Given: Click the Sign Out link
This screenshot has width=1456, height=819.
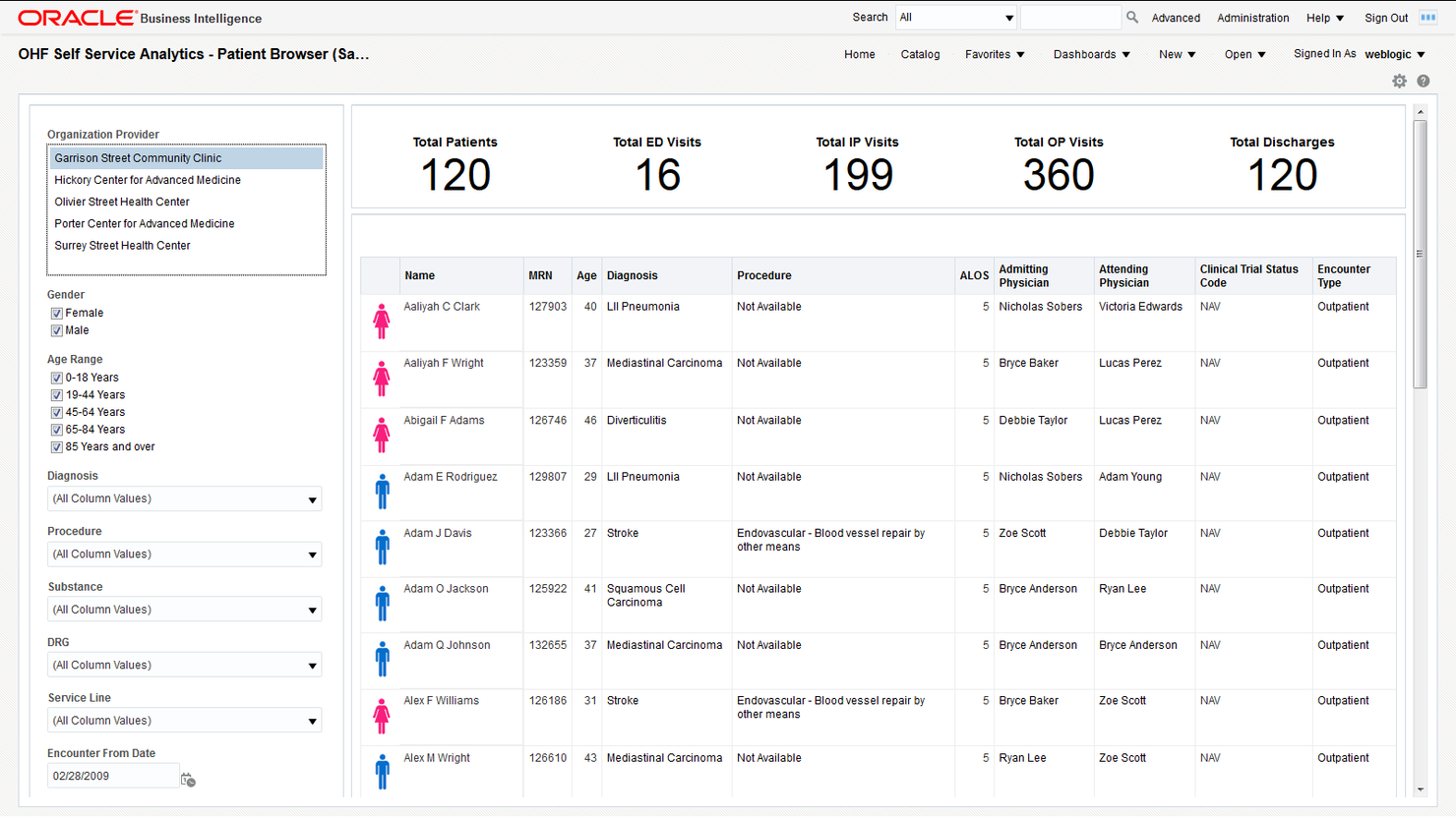Looking at the screenshot, I should pos(1385,17).
